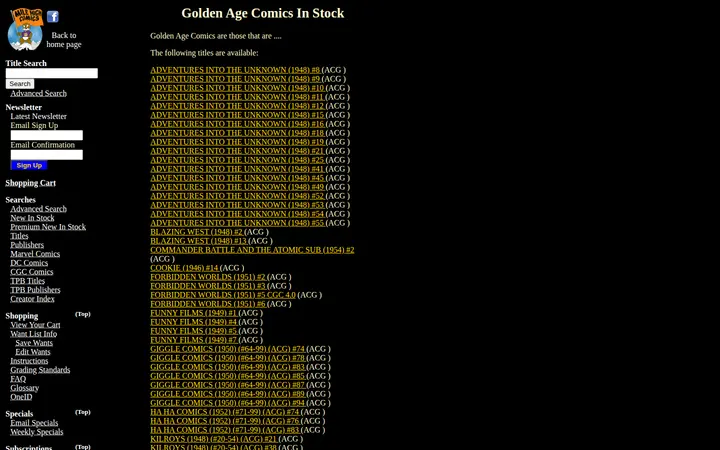Open Forbidden Worlds (1951) #2
The height and width of the screenshot is (450, 720).
[208, 277]
